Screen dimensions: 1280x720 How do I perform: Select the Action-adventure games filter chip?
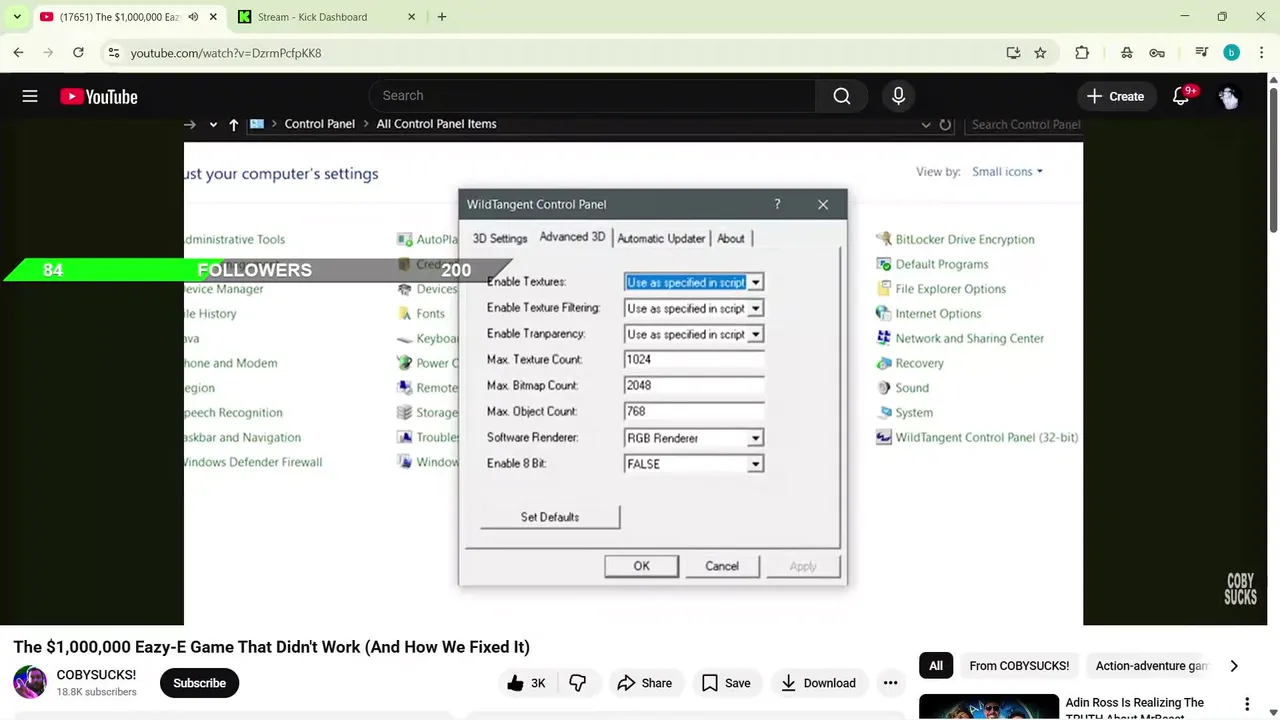[1151, 666]
